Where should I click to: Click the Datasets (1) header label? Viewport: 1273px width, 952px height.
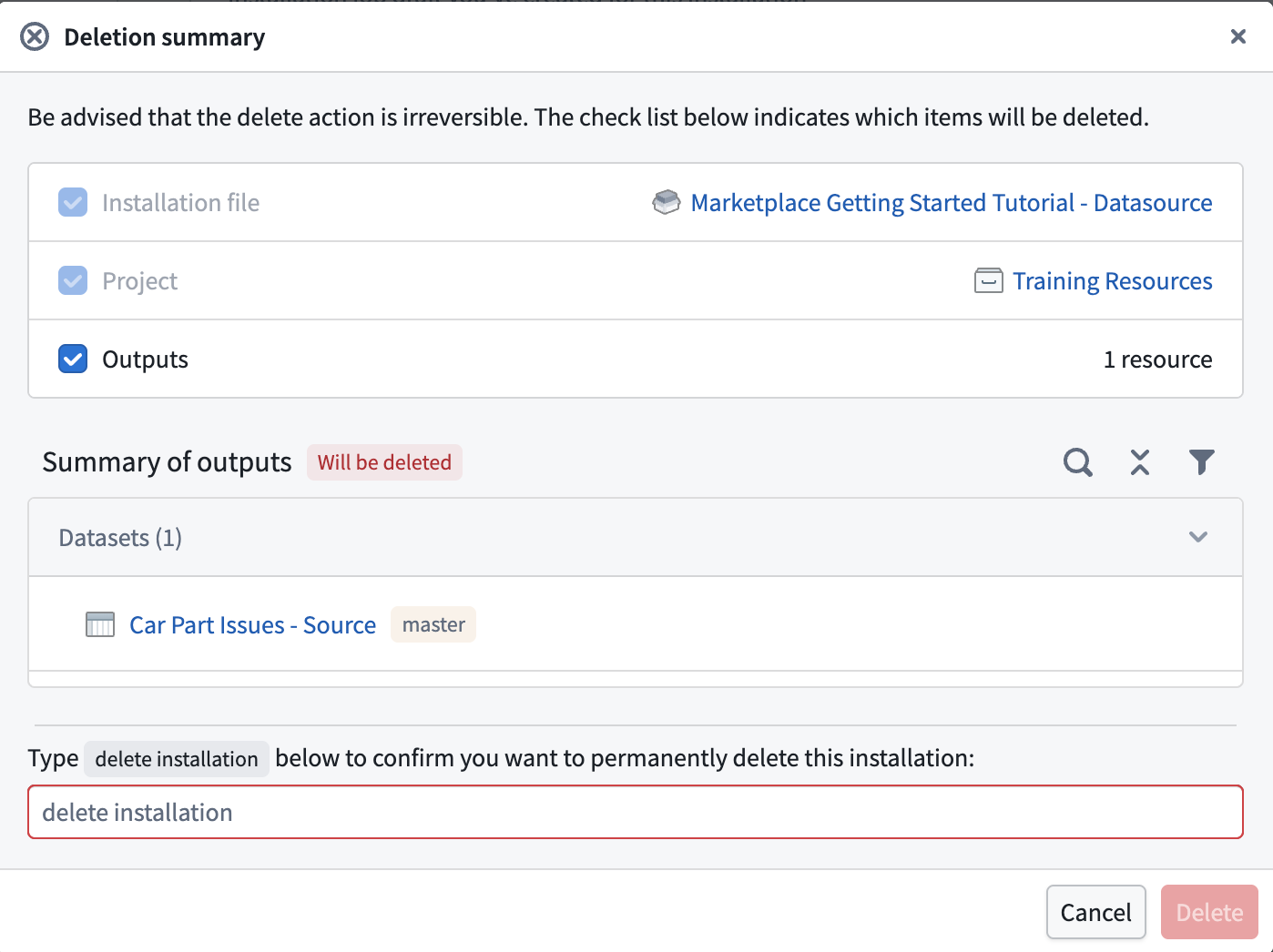click(x=120, y=537)
